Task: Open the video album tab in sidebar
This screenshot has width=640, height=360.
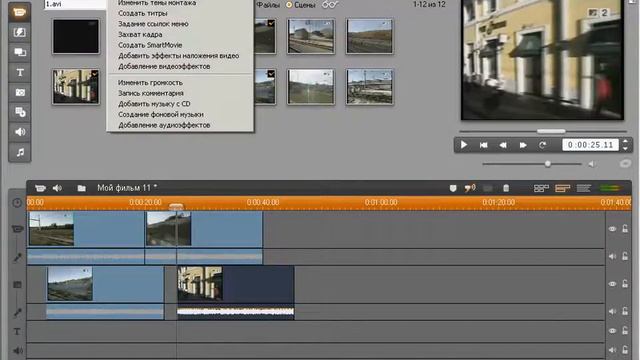Action: pos(20,12)
